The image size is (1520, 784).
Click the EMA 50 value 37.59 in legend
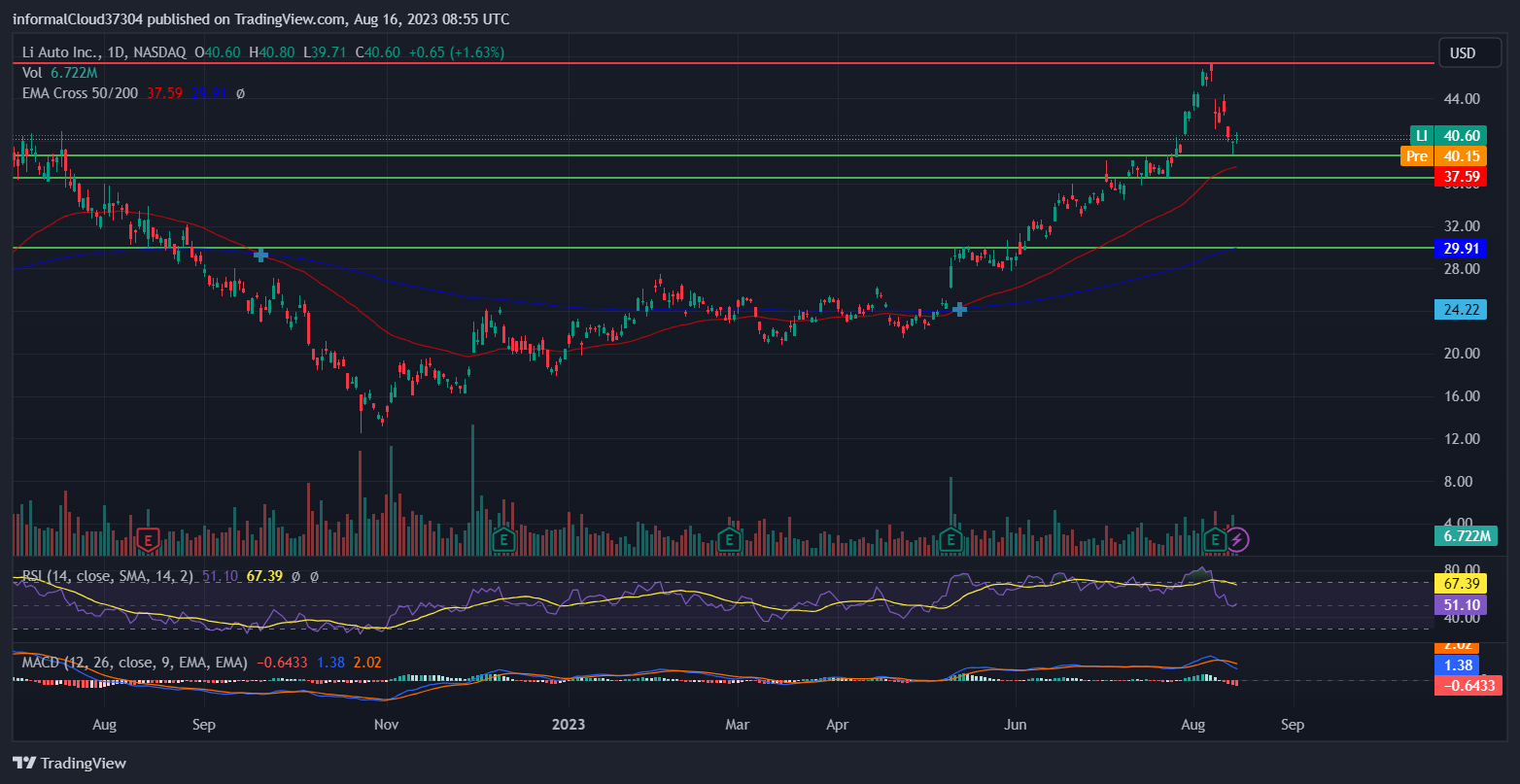click(x=163, y=93)
